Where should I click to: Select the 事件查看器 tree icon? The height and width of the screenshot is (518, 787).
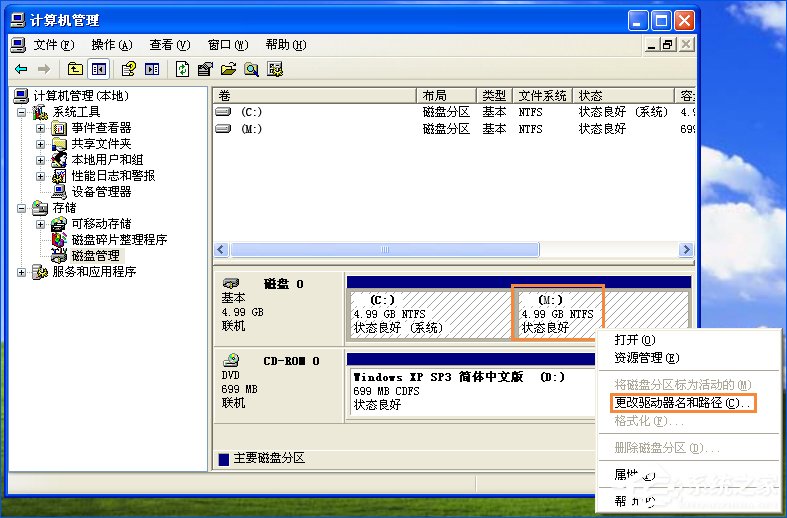(x=59, y=128)
